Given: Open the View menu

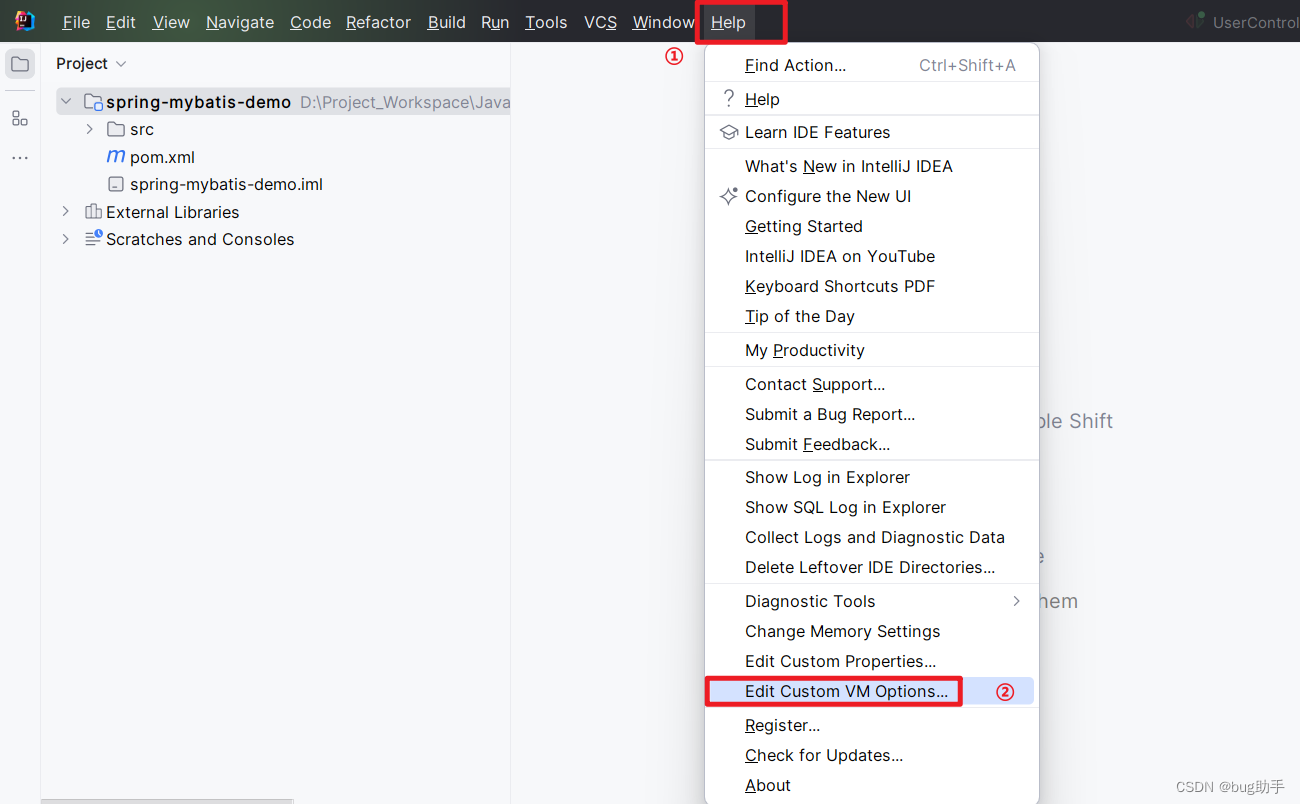Looking at the screenshot, I should click(171, 22).
